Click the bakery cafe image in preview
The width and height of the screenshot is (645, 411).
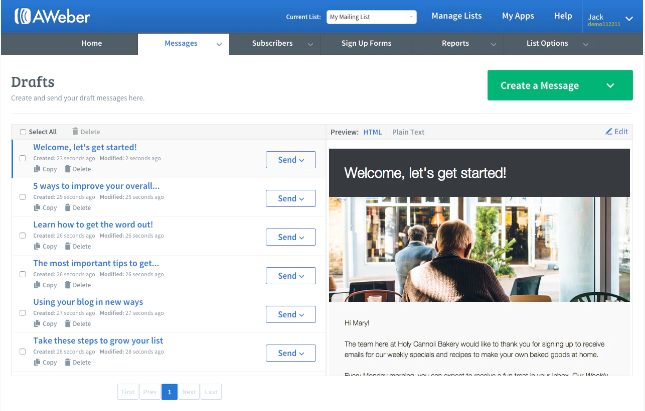pyautogui.click(x=479, y=249)
